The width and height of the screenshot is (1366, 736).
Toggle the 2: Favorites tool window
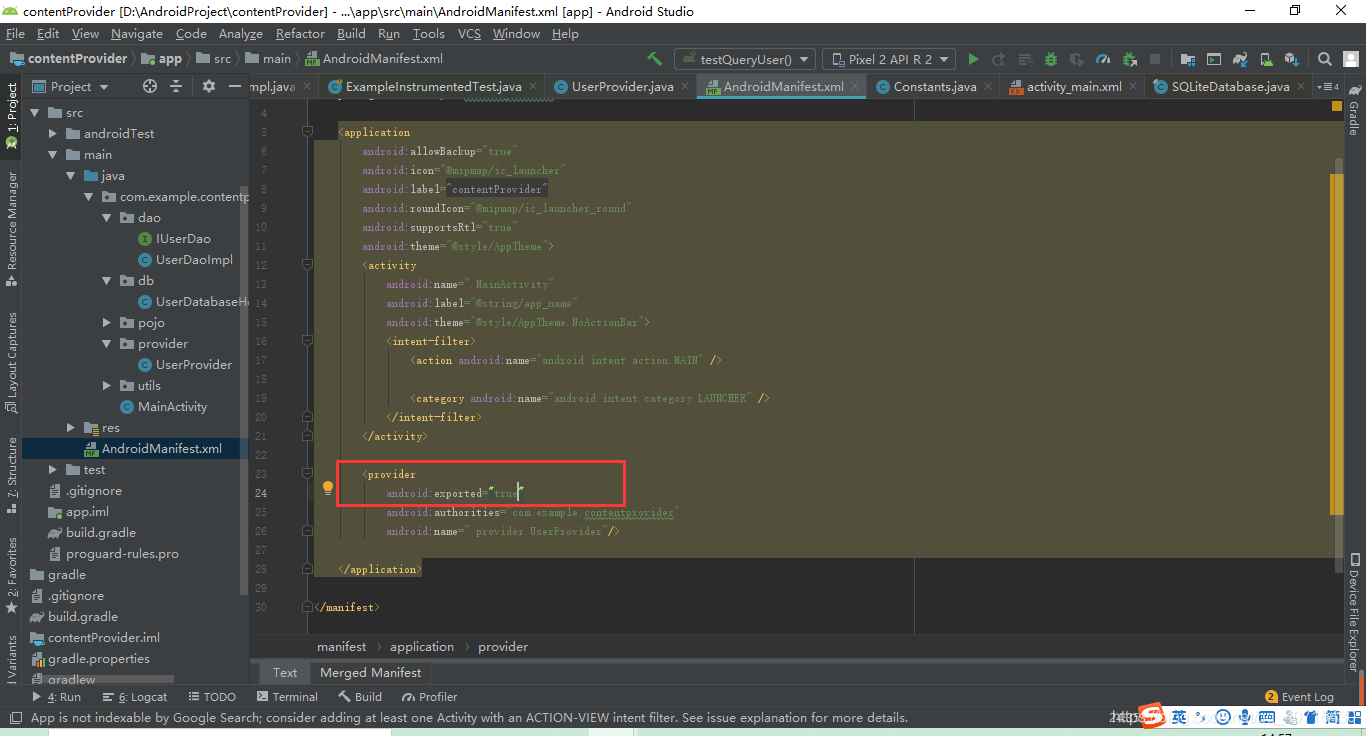point(11,575)
